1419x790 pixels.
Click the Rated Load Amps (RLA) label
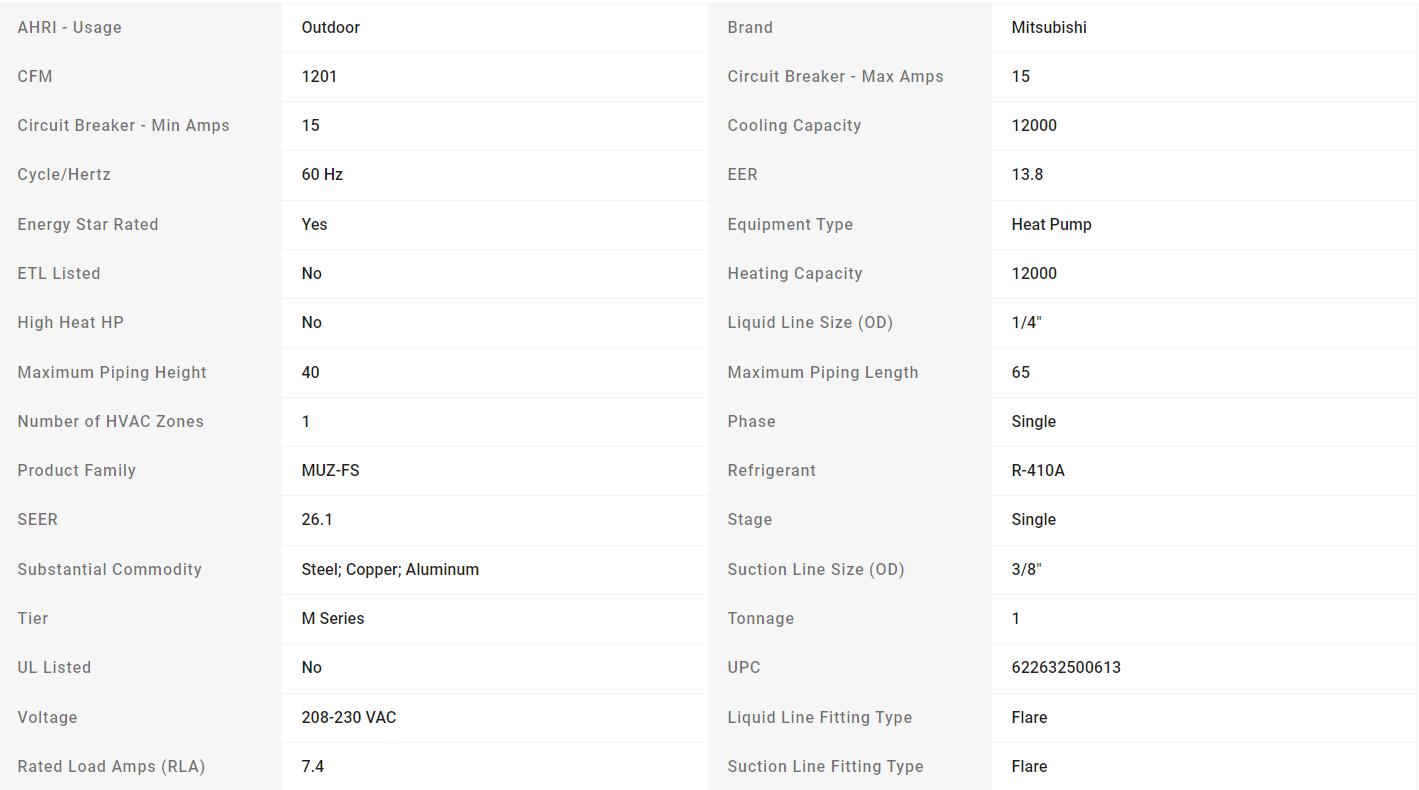point(111,766)
